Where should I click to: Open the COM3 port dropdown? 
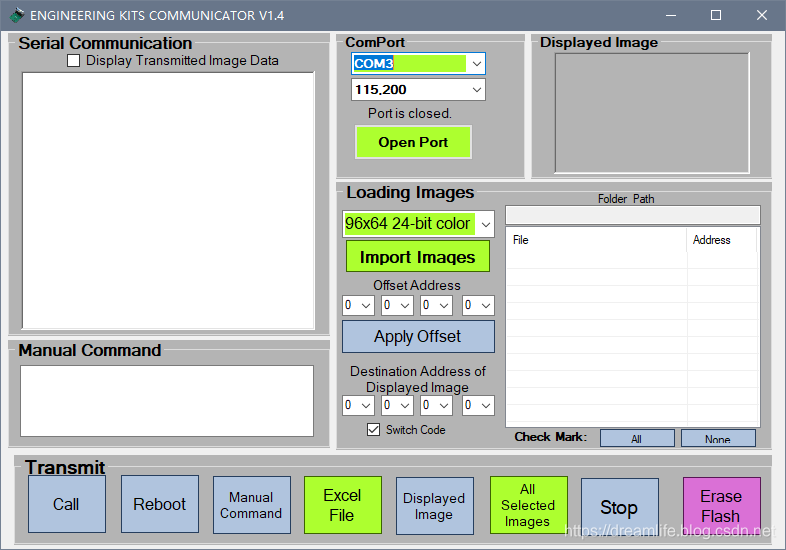pos(476,64)
